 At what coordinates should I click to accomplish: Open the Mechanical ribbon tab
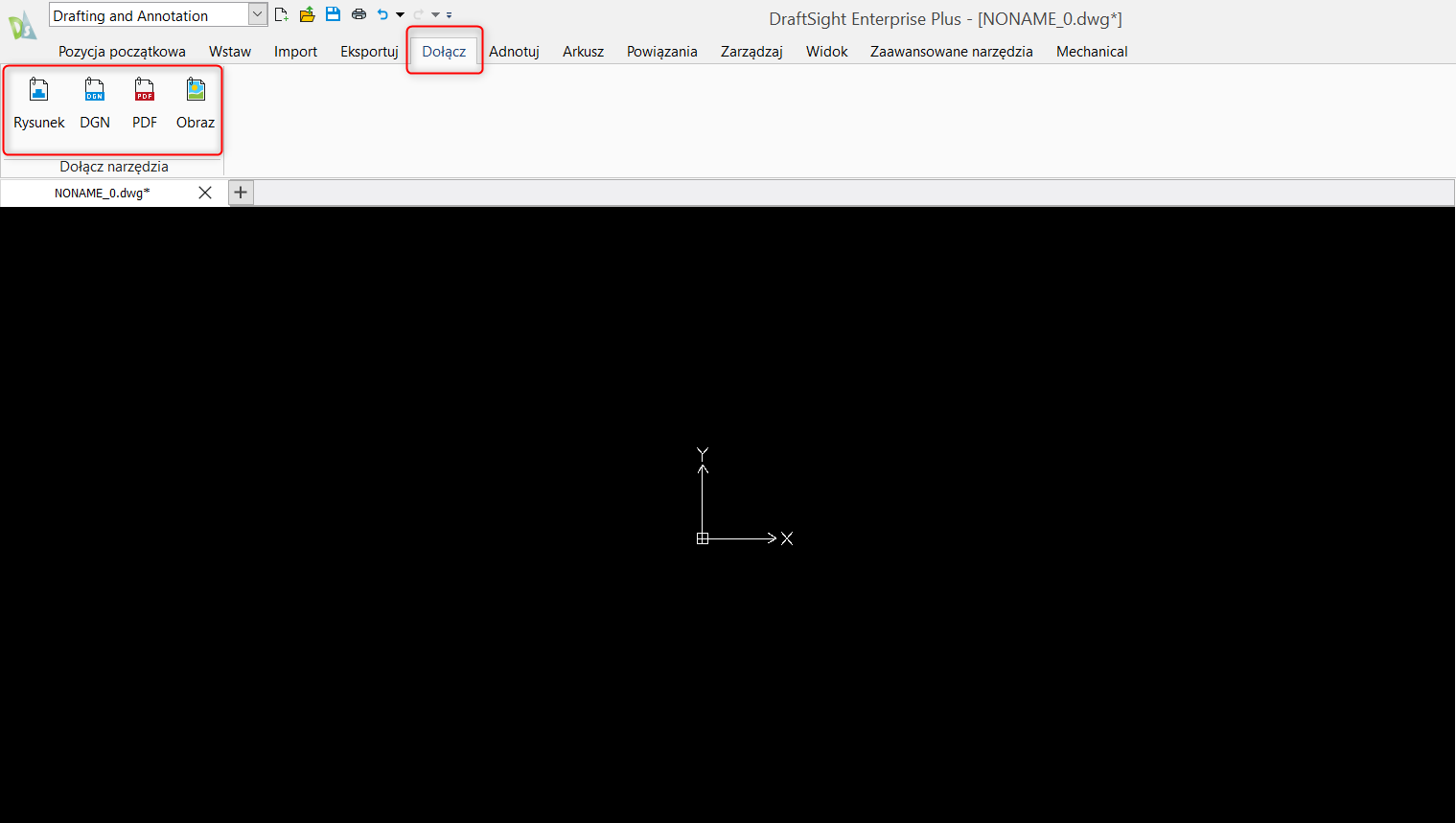point(1091,51)
